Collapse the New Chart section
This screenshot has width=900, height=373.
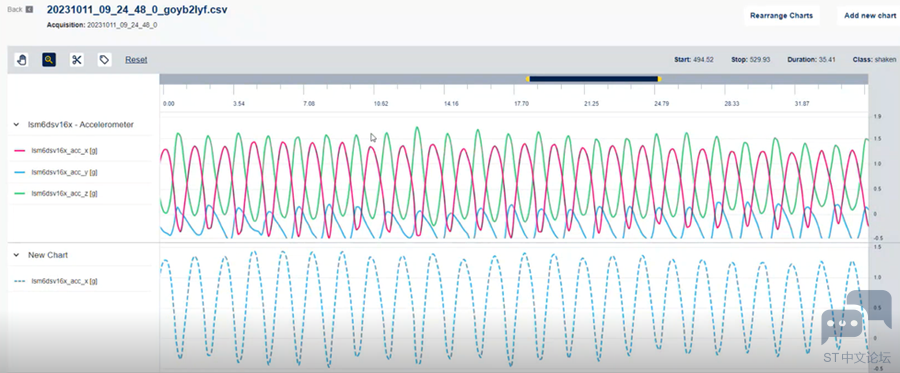pyautogui.click(x=16, y=255)
